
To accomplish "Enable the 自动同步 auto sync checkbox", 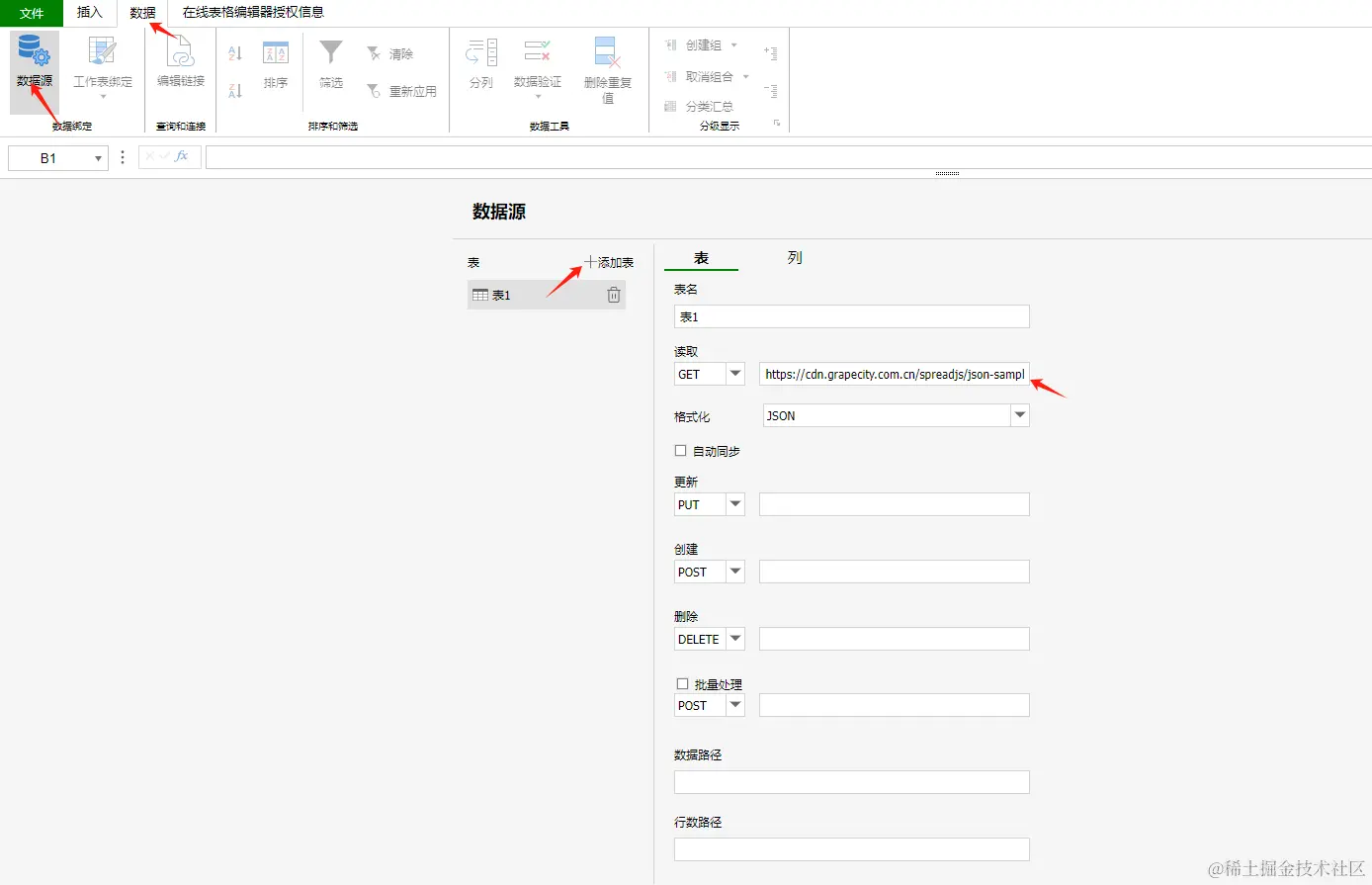I will (680, 451).
